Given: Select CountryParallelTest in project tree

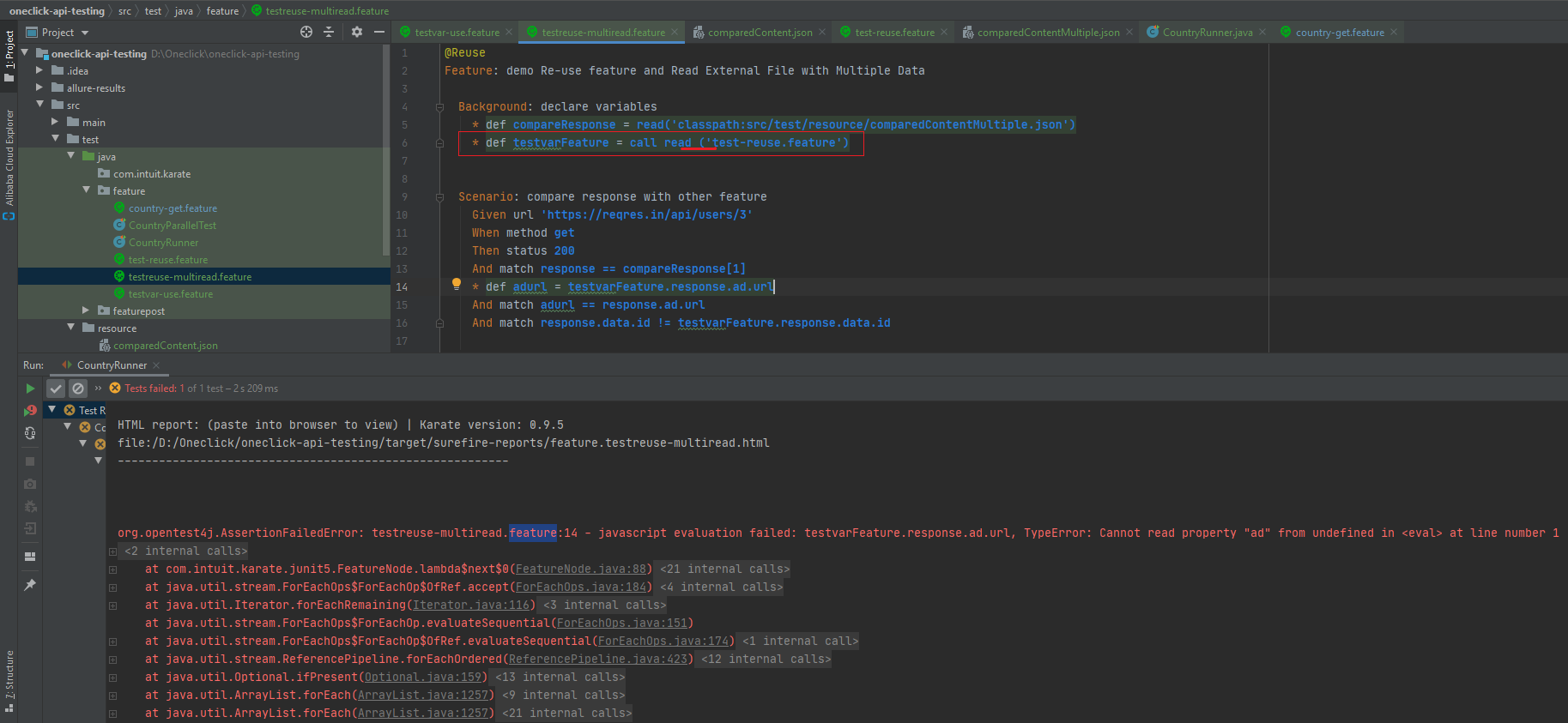Looking at the screenshot, I should [x=173, y=225].
